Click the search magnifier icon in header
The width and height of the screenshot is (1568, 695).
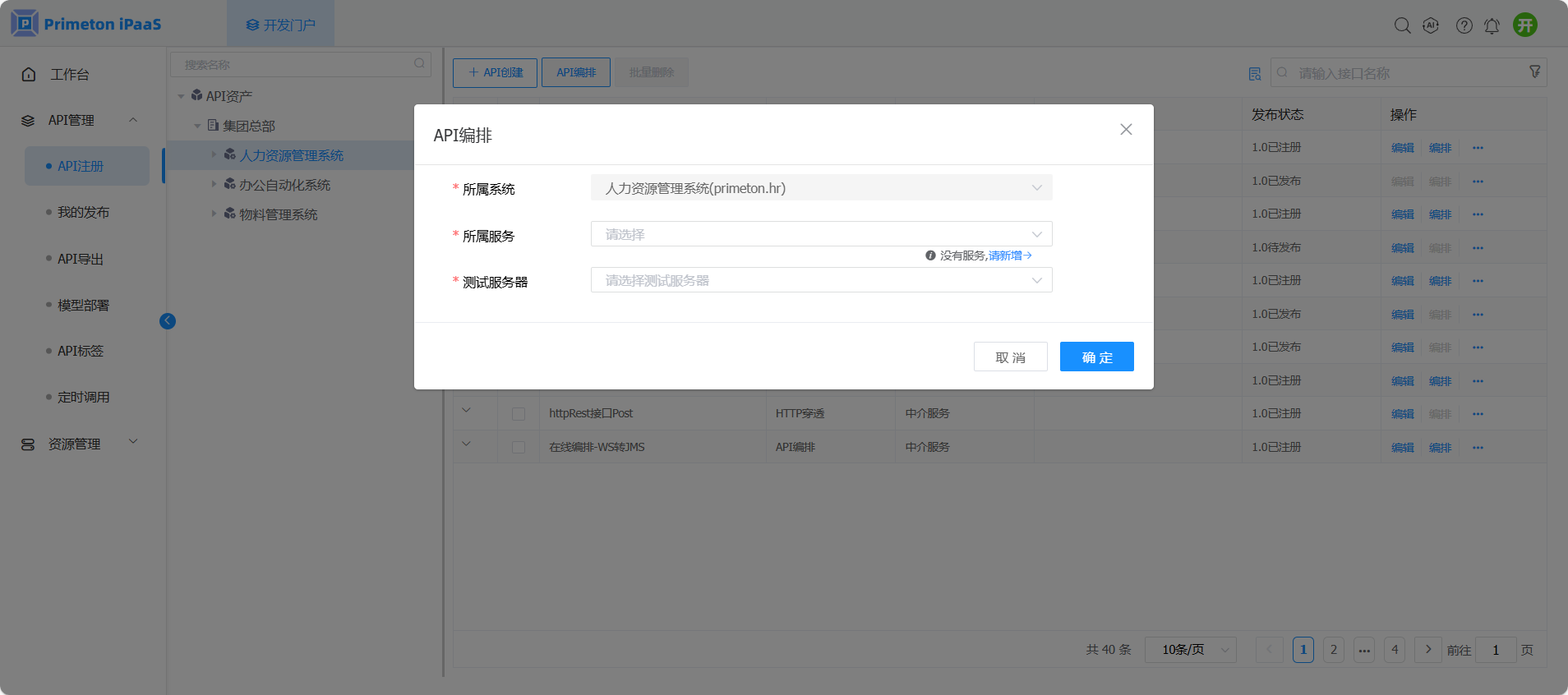pyautogui.click(x=1402, y=25)
